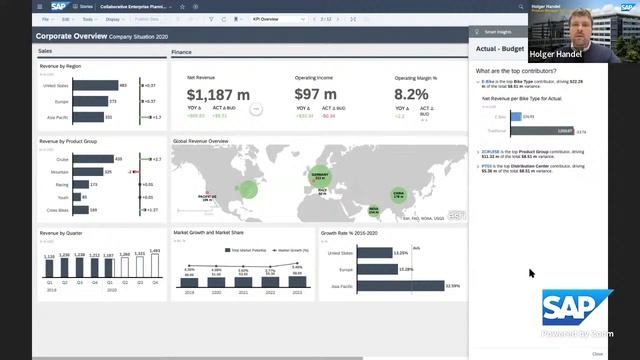The image size is (640, 360).
Task: Select Mountain bar in Revenue by Product Group
Action: click(88, 172)
